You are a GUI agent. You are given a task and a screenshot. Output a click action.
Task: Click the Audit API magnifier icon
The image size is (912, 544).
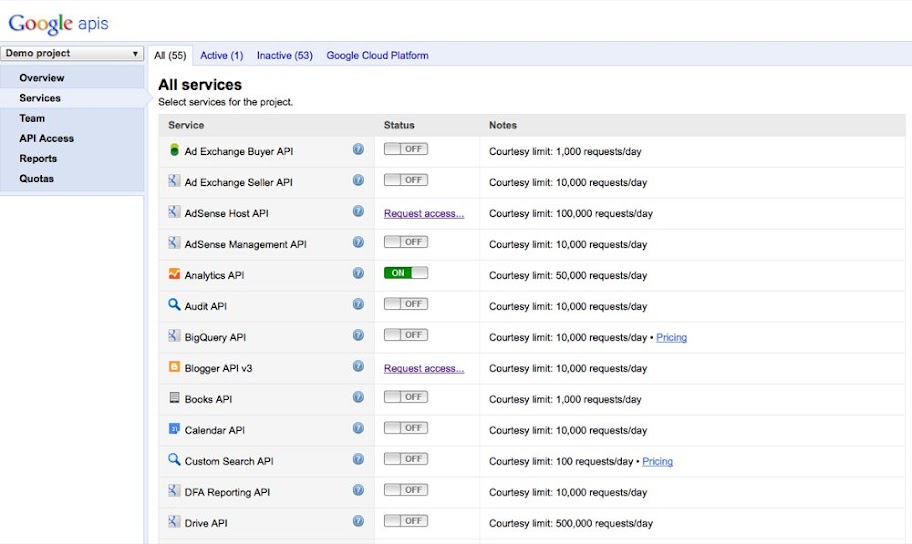click(x=174, y=305)
